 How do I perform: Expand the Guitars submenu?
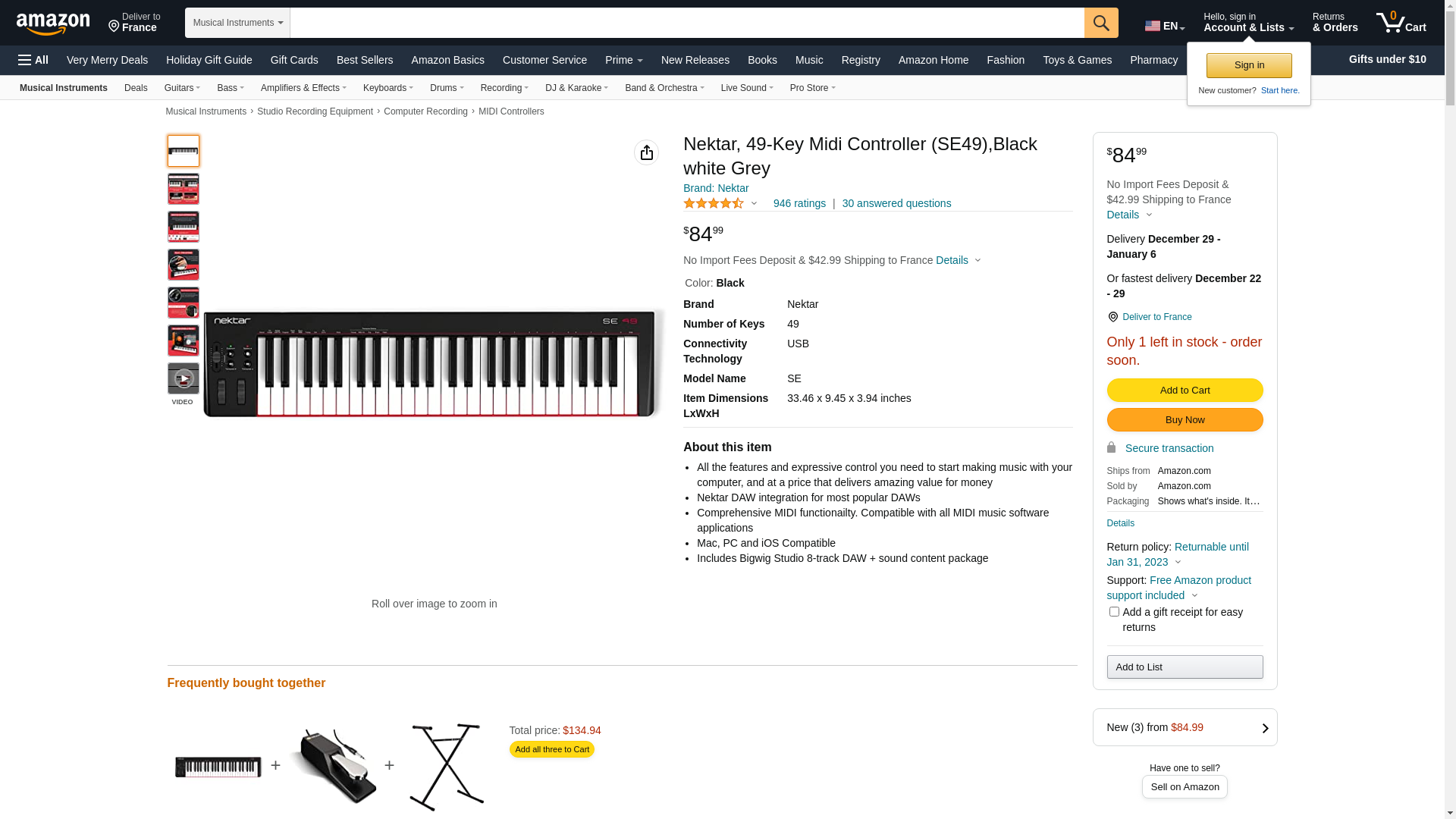[x=182, y=88]
